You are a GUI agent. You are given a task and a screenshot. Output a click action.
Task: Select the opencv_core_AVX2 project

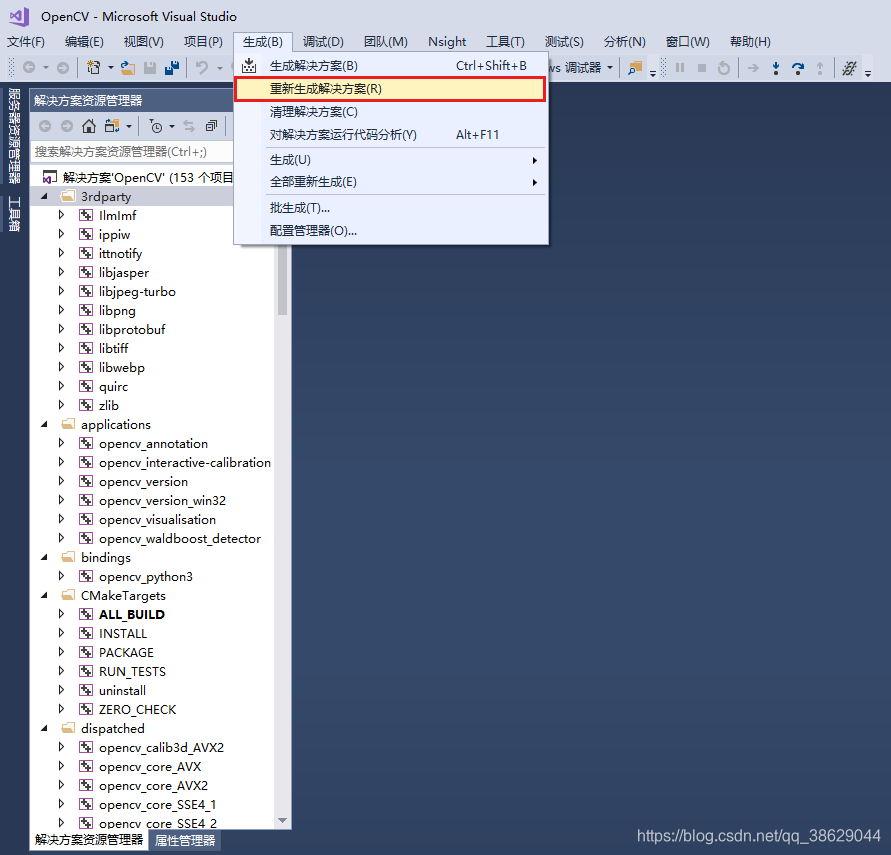click(153, 786)
